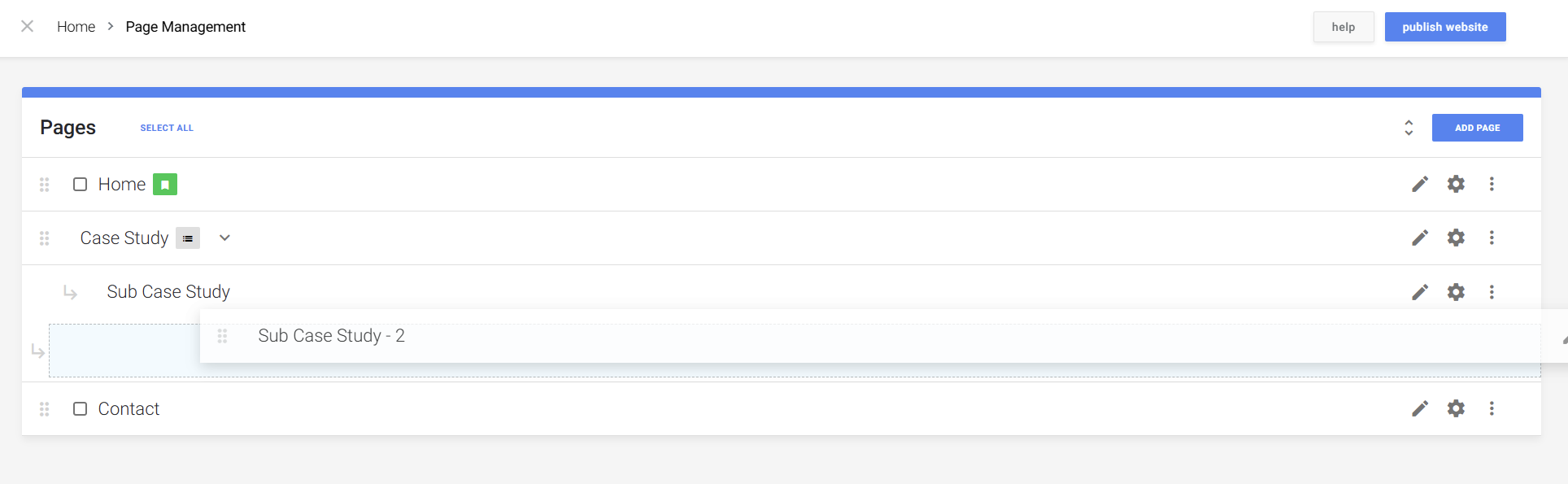Tick the Contact page checkbox
Viewport: 1568px width, 484px height.
(81, 408)
